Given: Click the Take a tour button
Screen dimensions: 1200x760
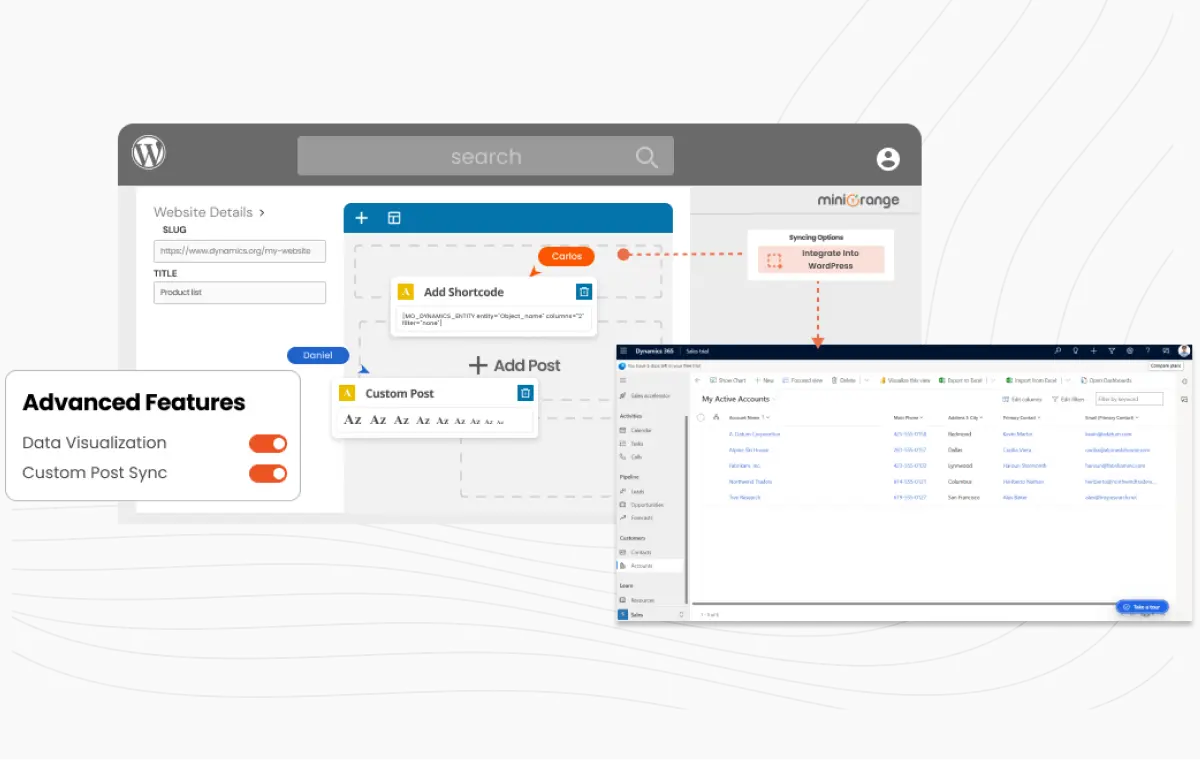Looking at the screenshot, I should coord(1142,607).
